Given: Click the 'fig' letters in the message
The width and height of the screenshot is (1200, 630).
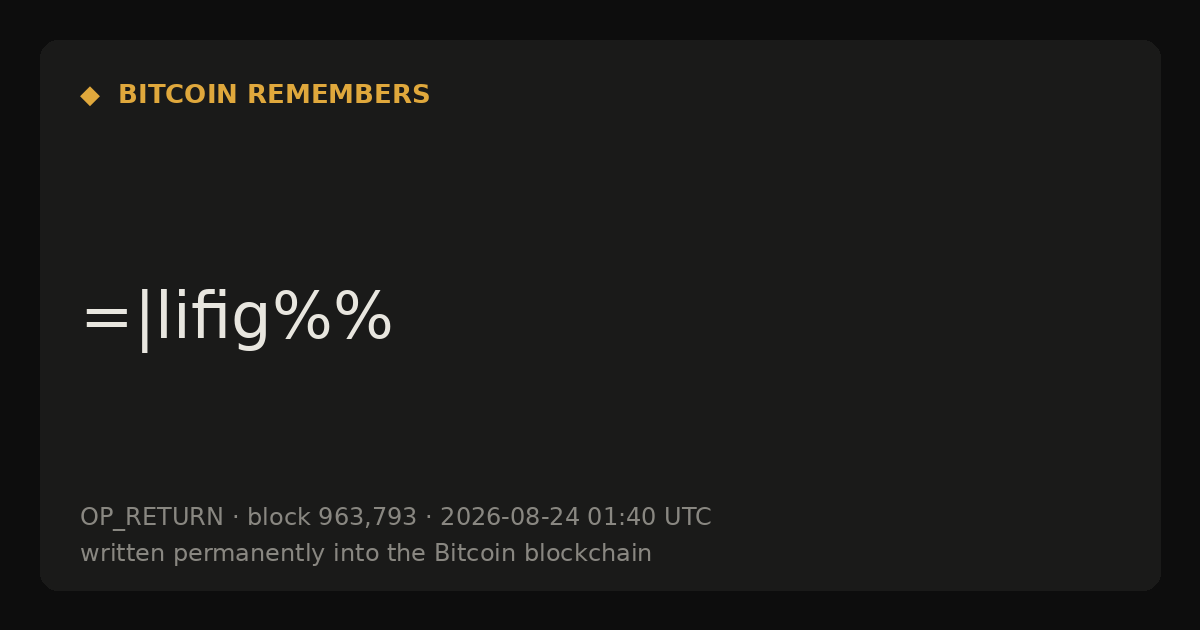Looking at the screenshot, I should click(231, 320).
